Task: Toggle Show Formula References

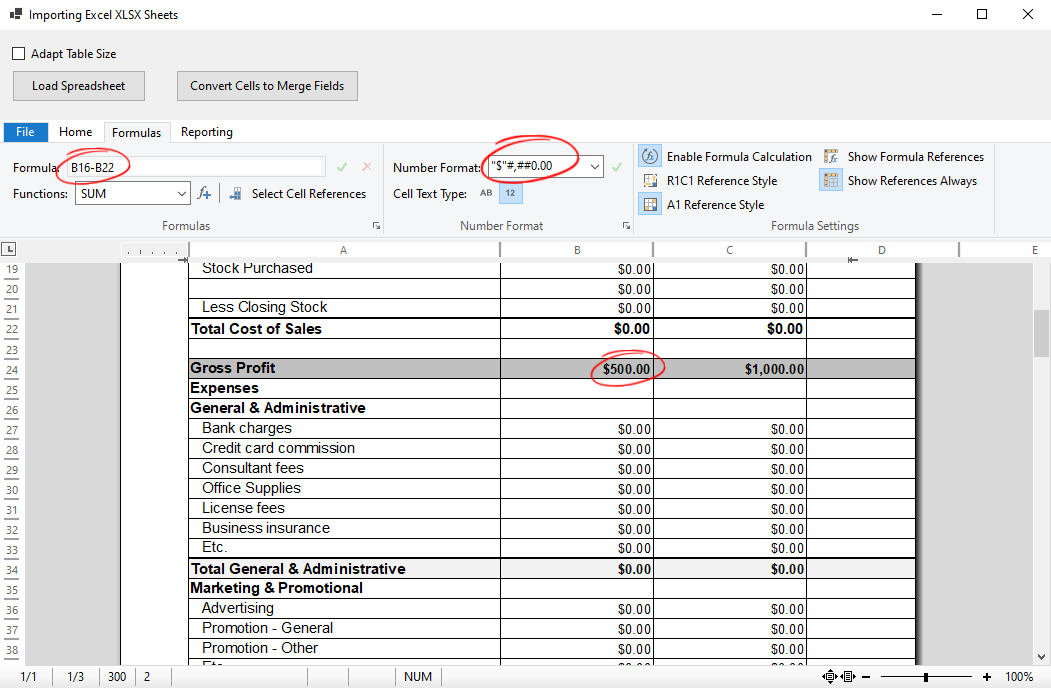Action: [904, 157]
